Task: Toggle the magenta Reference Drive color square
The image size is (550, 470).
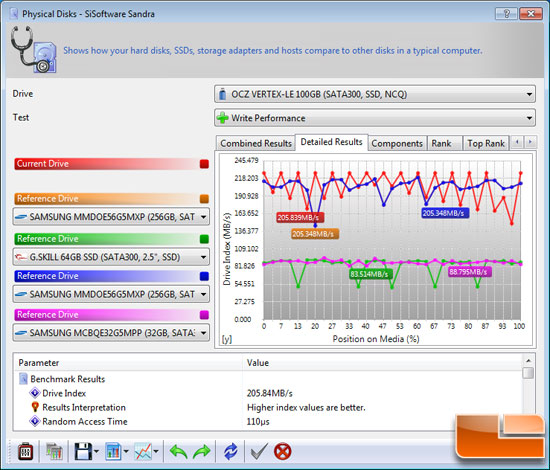Action: click(204, 315)
